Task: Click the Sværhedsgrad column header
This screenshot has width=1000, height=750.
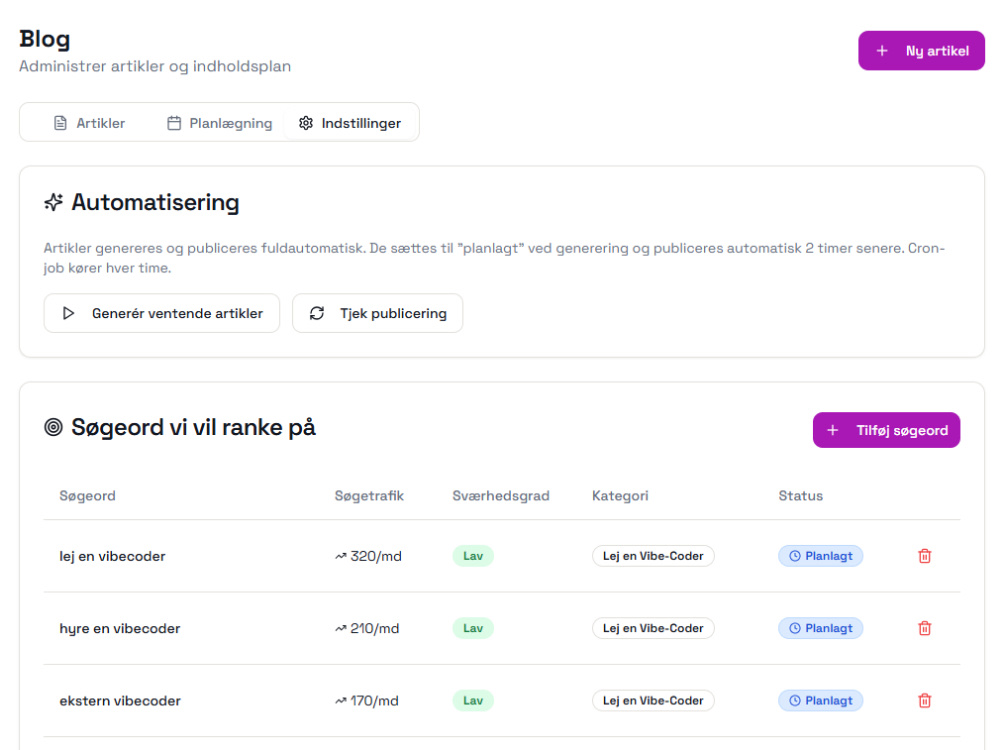Action: coord(501,496)
